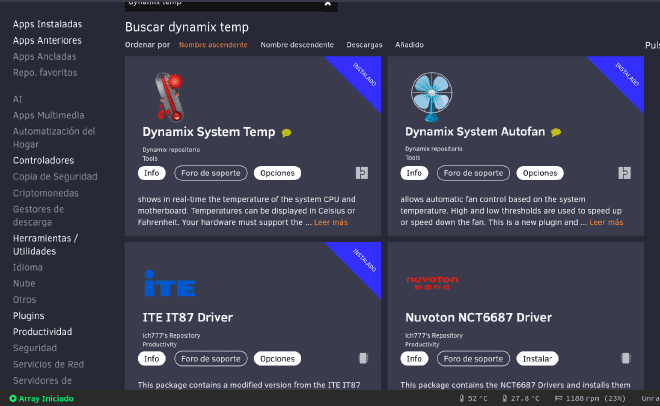Click the driver chip icon on Nuvoton NCT6687 card
The width and height of the screenshot is (660, 406).
(626, 358)
